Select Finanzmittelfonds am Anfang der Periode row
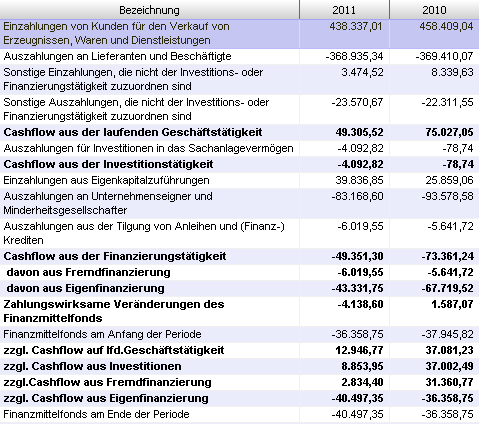This screenshot has height=424, width=479. coord(239,334)
